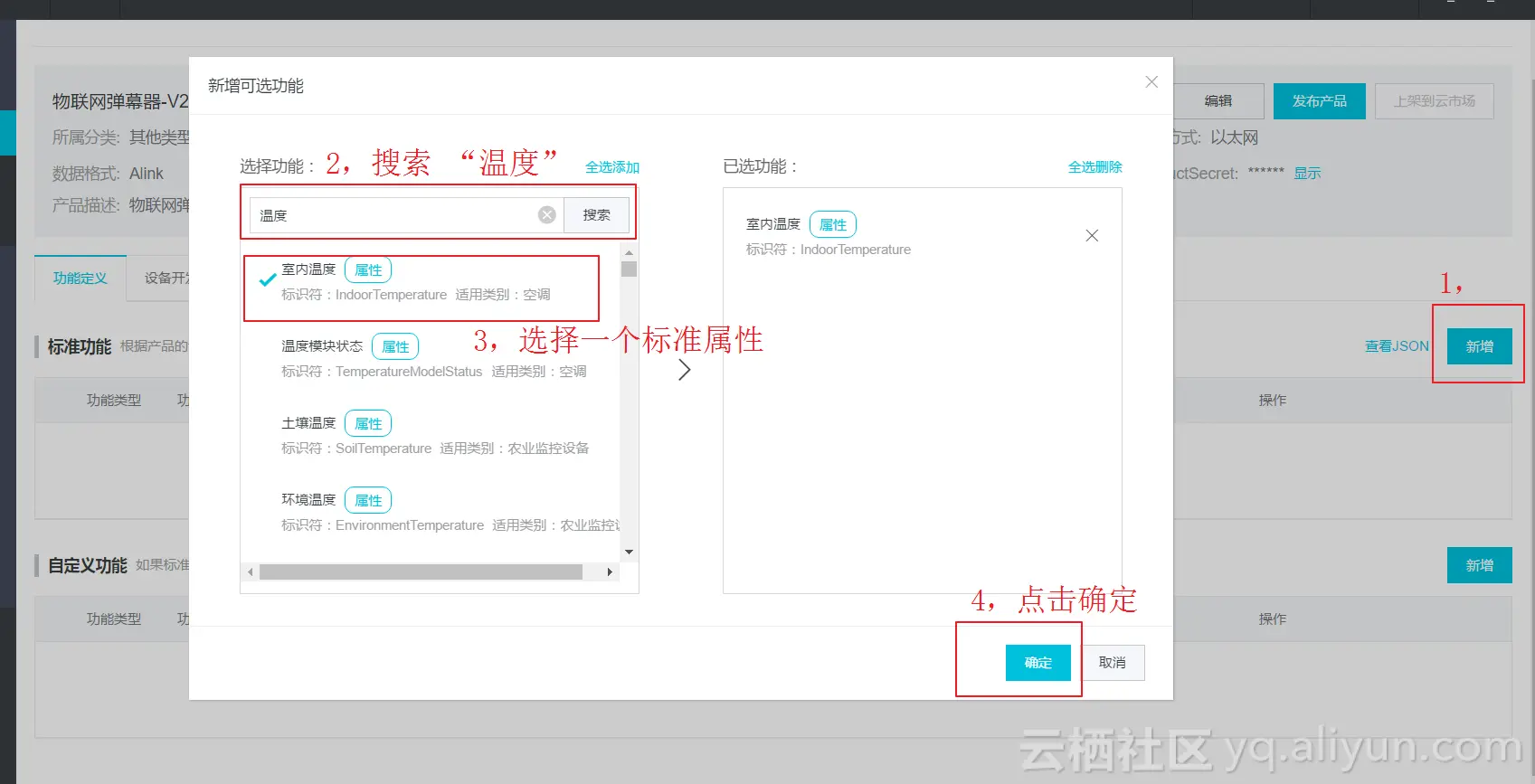Click the horizontal scrollbar's right arrow
Image resolution: width=1535 pixels, height=784 pixels.
point(610,572)
